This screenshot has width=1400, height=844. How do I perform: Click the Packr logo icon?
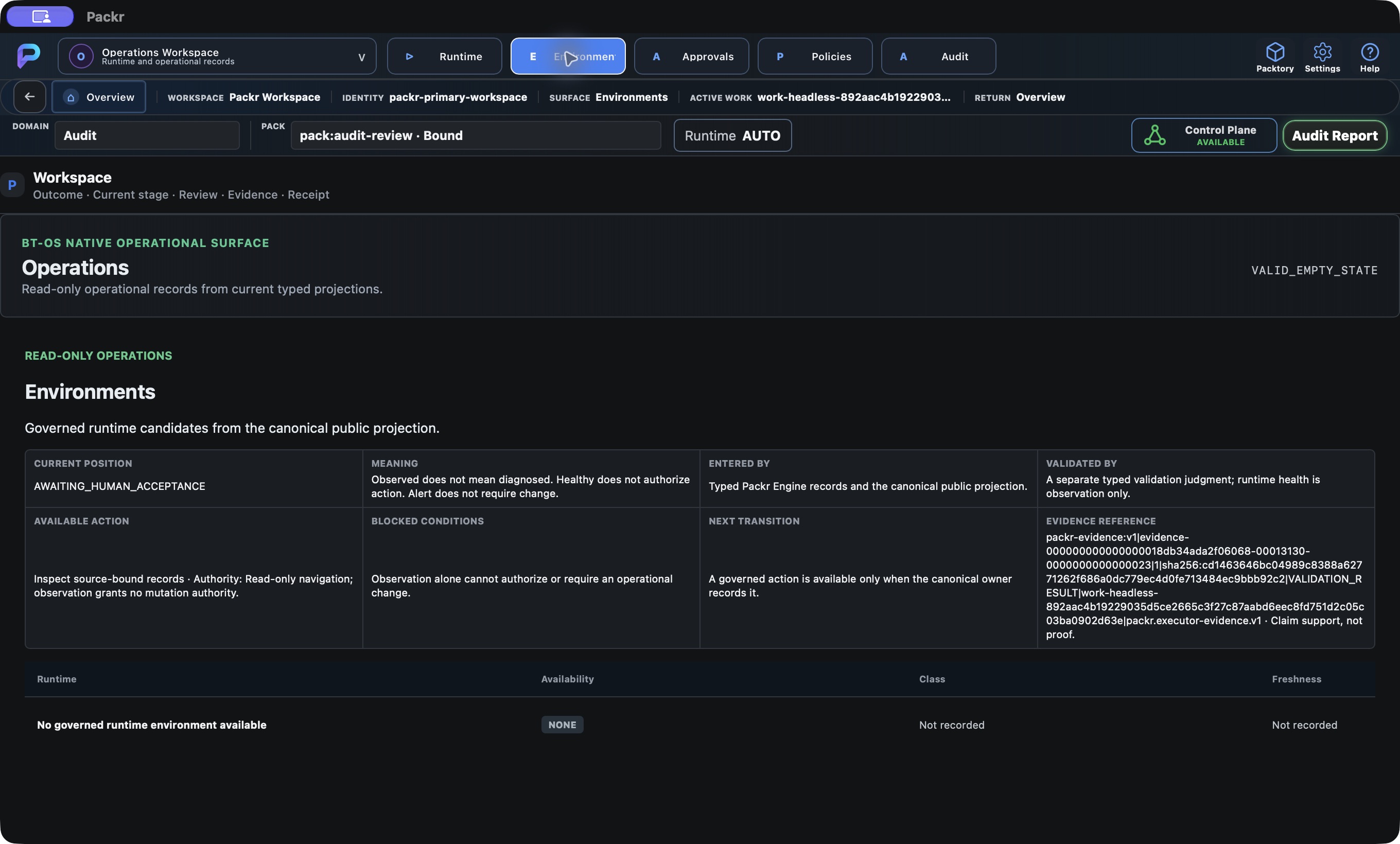click(x=28, y=56)
